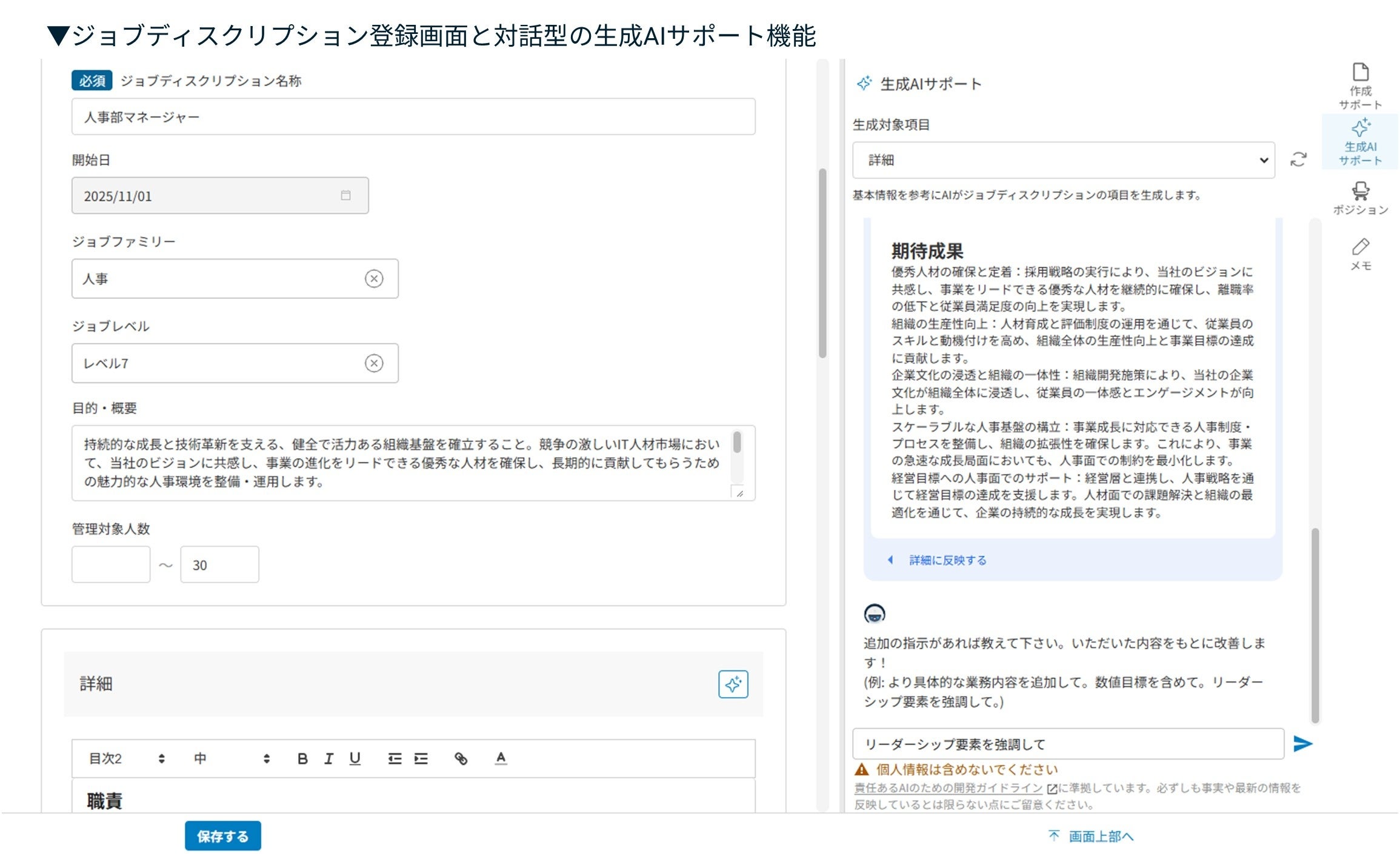Open the calendar icon in 開始日 field

(345, 195)
